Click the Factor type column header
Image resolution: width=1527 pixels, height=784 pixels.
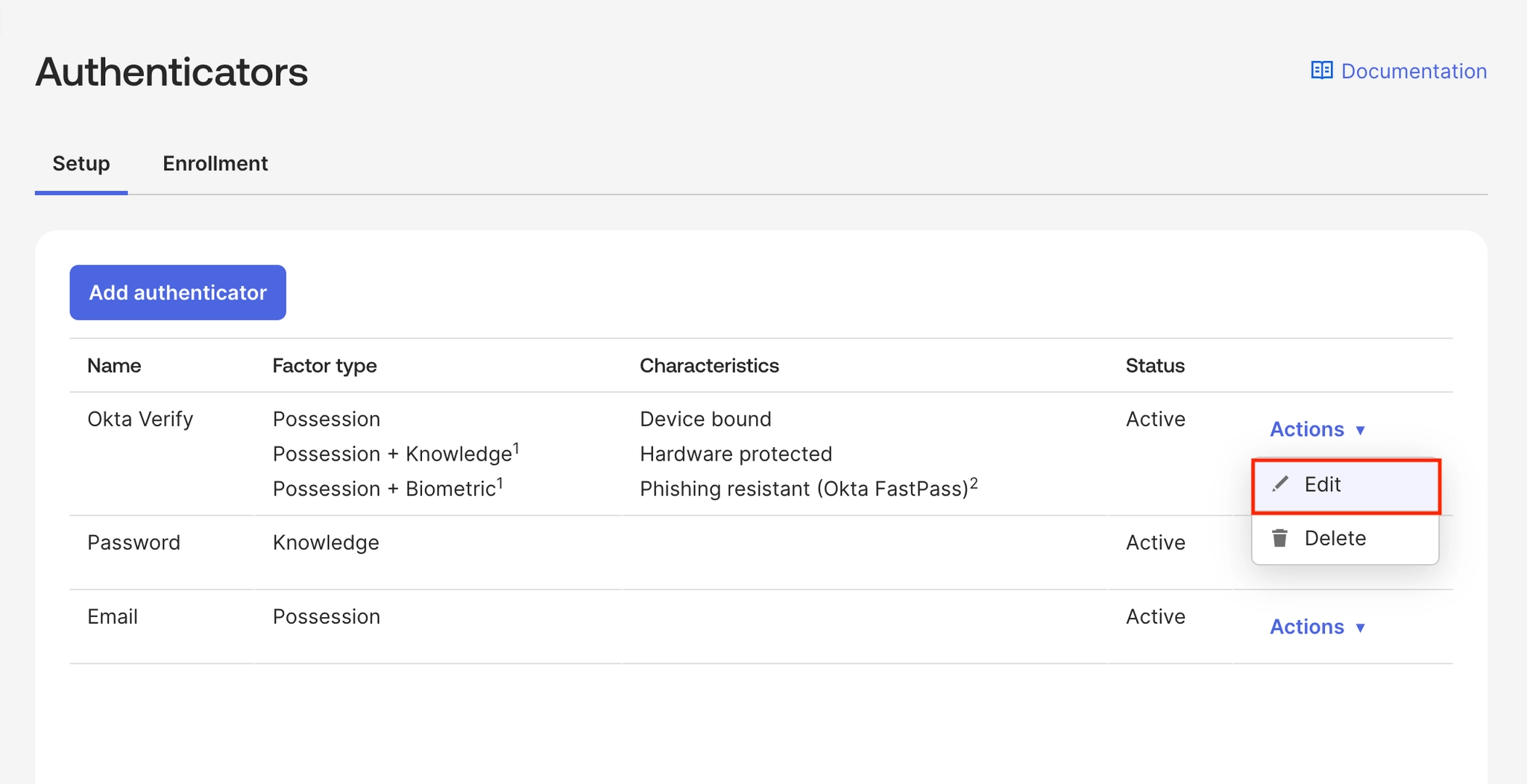[324, 365]
